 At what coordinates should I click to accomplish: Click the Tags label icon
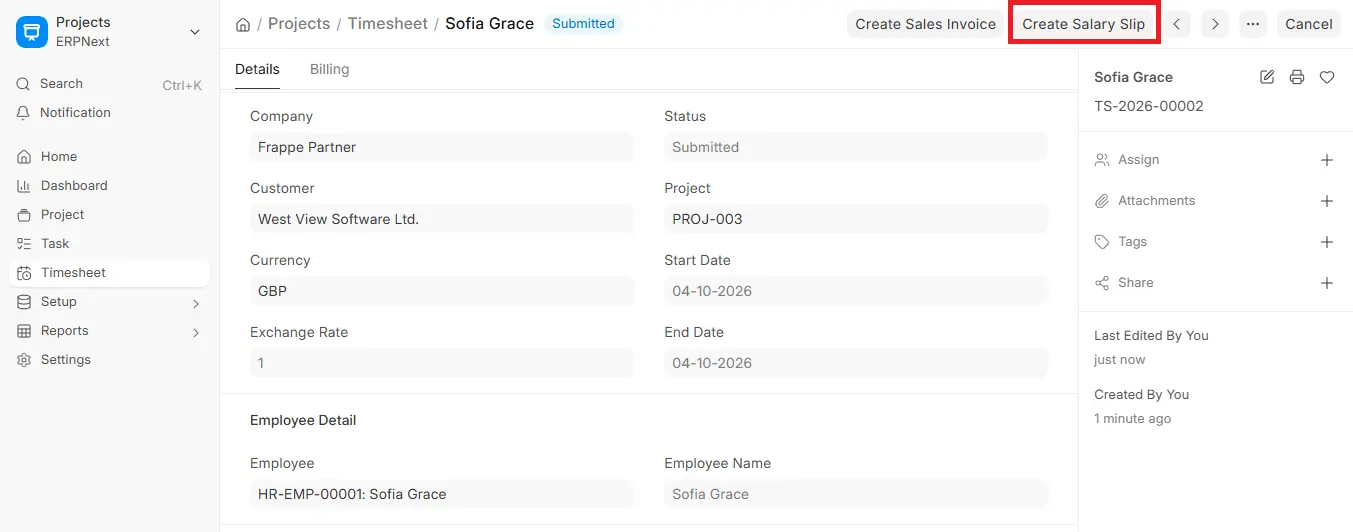[1102, 242]
